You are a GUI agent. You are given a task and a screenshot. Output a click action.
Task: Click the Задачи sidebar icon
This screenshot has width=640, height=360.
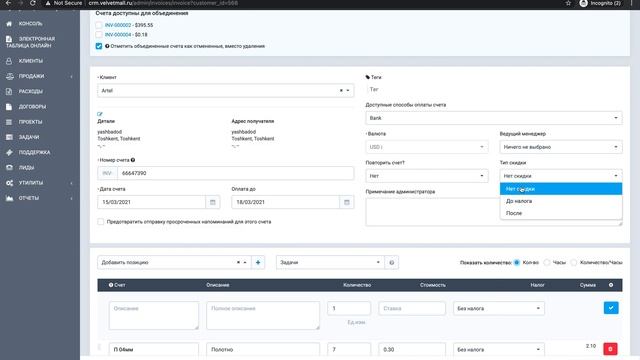[x=9, y=137]
